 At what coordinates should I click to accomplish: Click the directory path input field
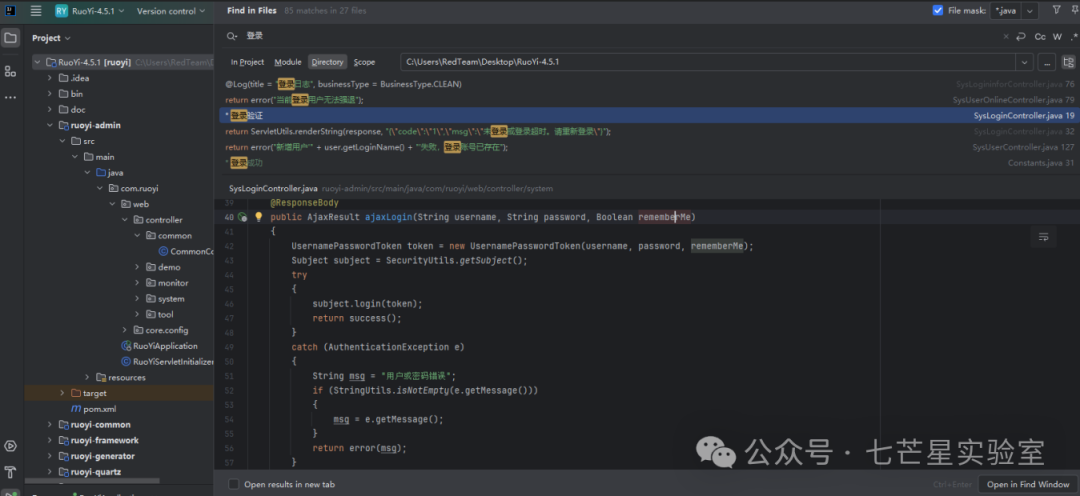click(708, 62)
